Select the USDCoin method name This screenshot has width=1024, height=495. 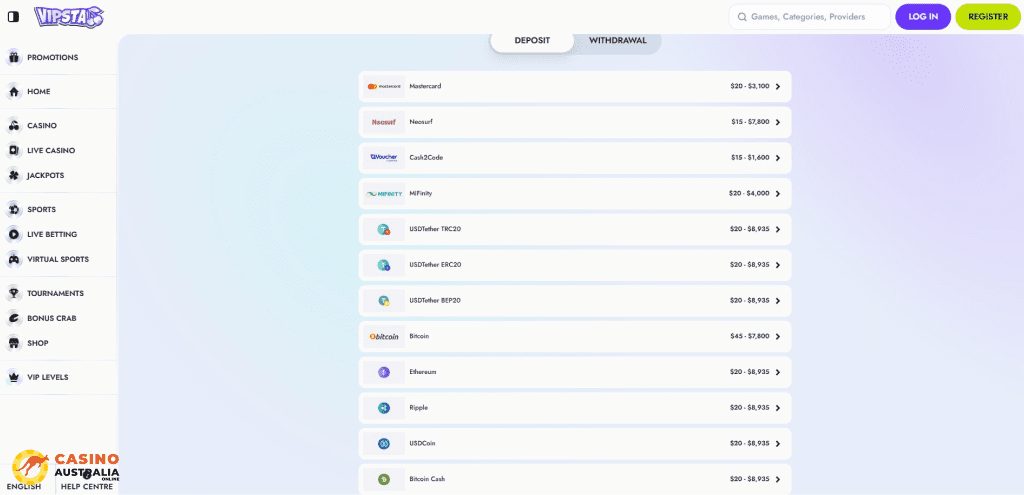tap(422, 443)
